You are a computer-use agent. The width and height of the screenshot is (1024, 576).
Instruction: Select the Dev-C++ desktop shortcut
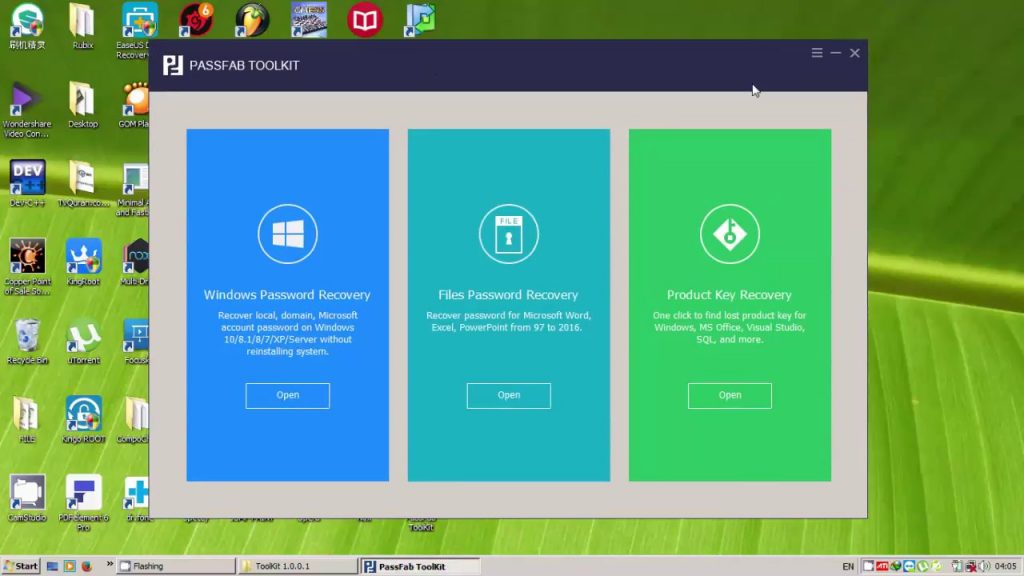coord(27,184)
